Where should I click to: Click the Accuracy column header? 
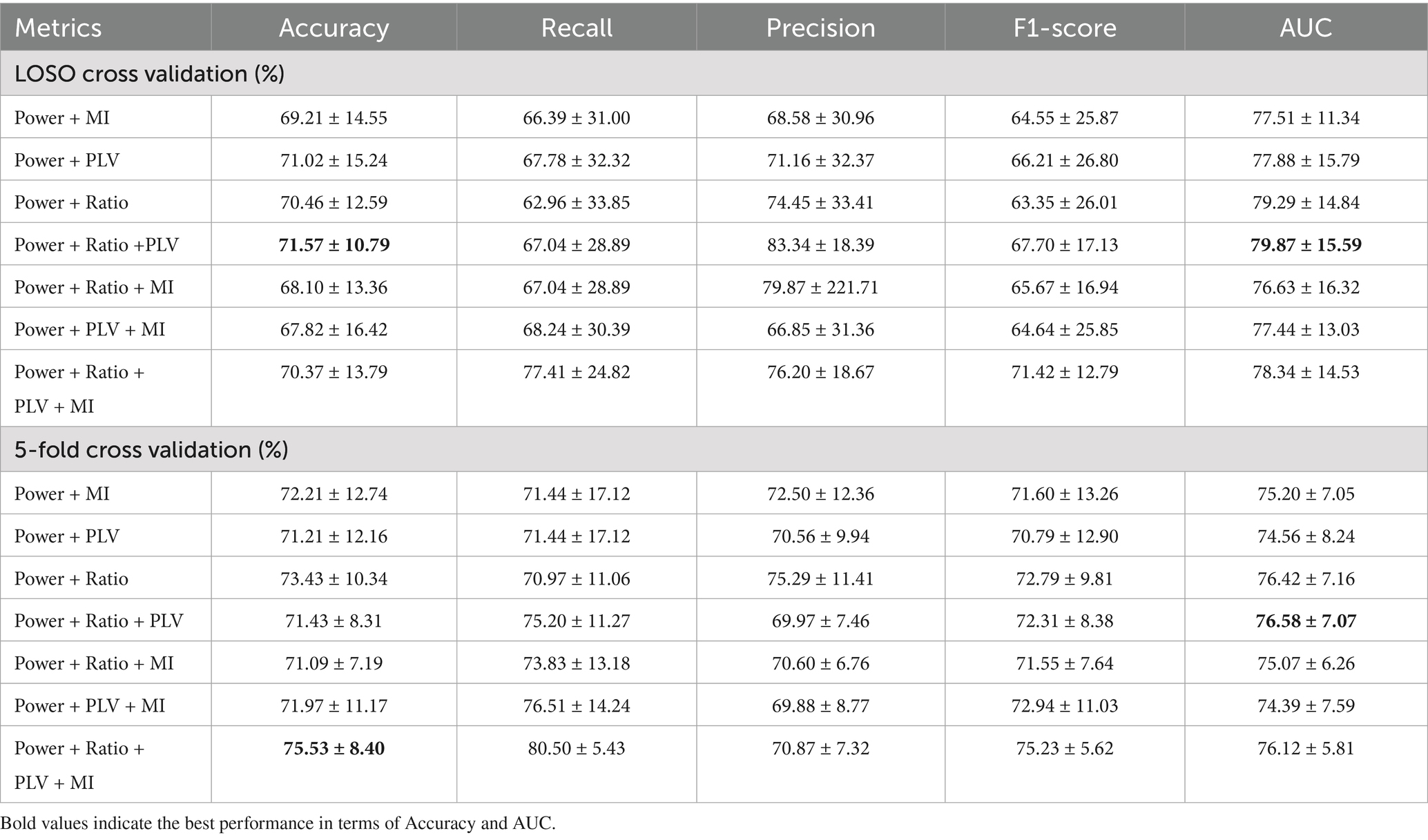pos(334,28)
